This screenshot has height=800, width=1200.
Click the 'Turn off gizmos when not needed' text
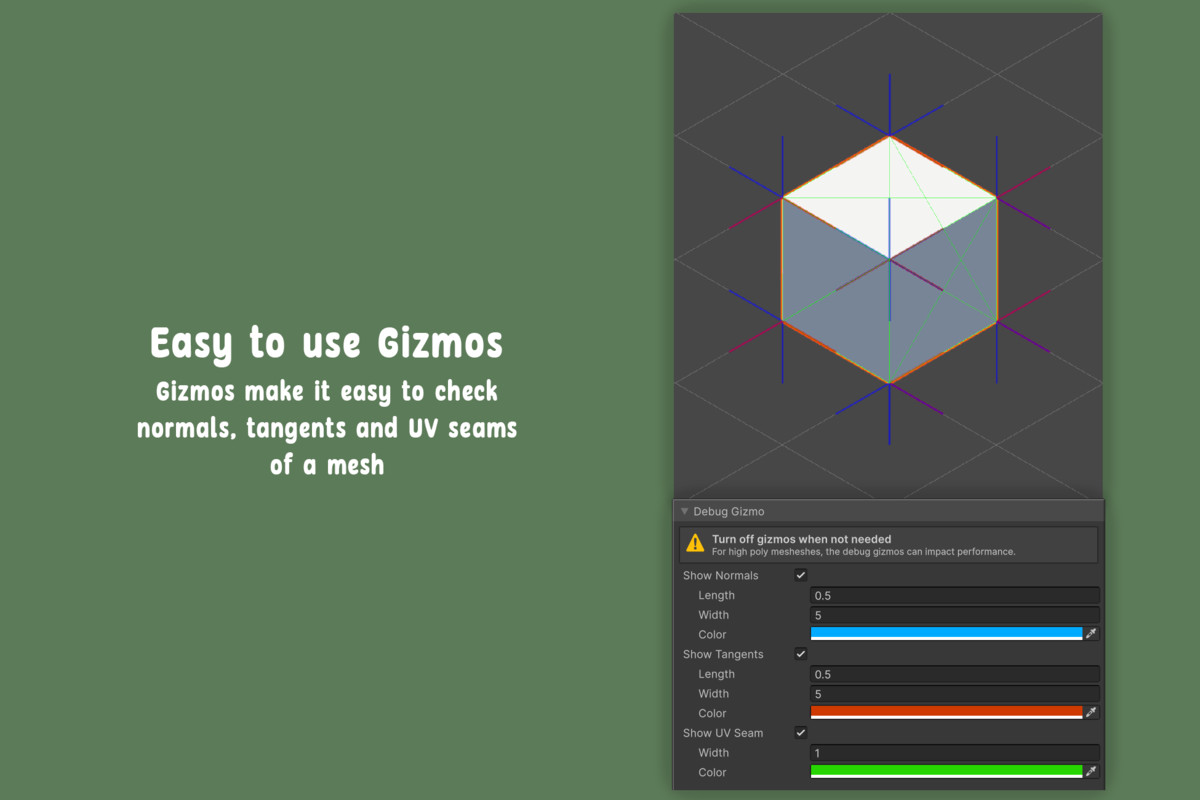pyautogui.click(x=801, y=539)
